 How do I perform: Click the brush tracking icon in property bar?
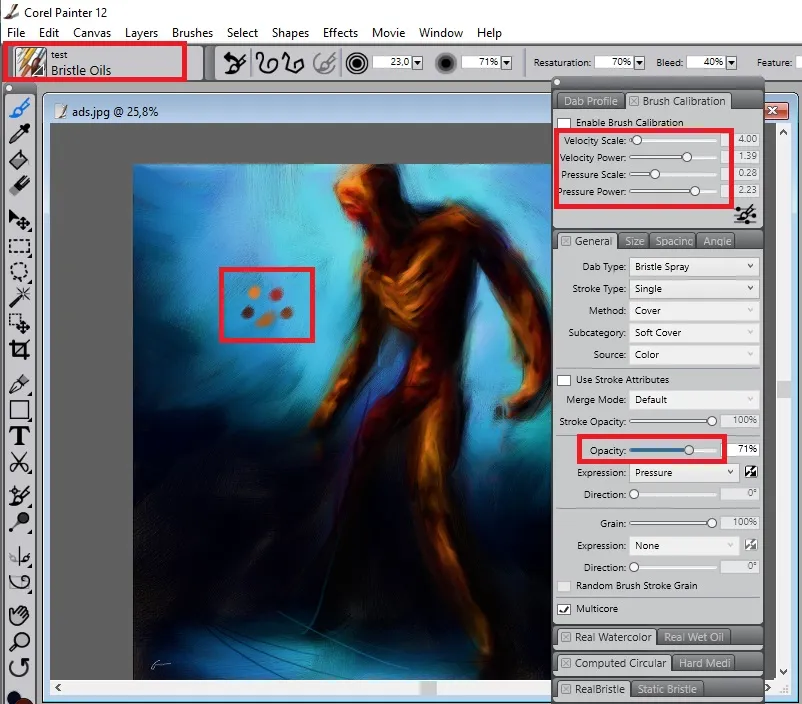point(235,63)
